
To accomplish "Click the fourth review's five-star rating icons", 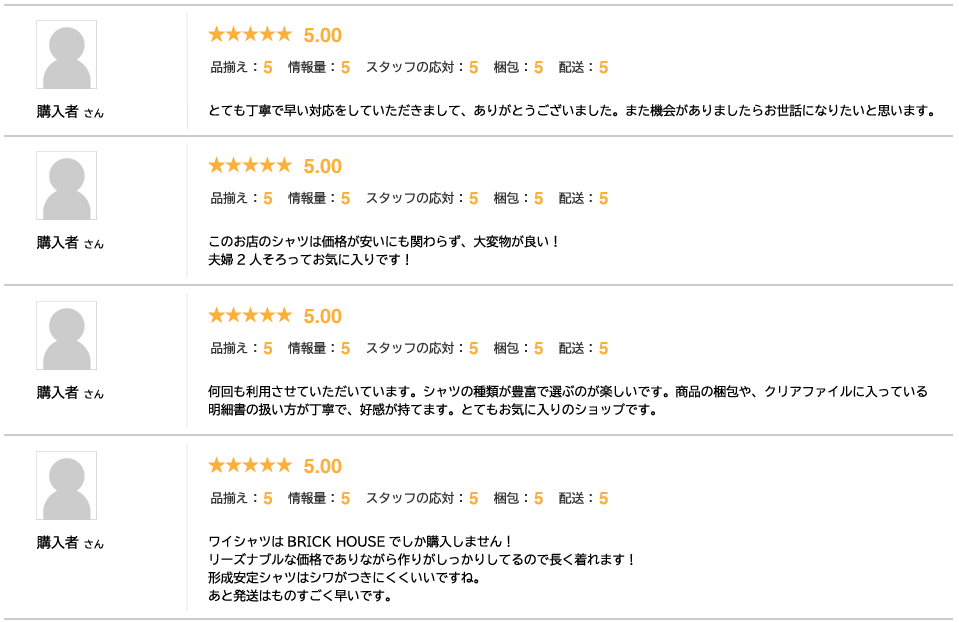I will pyautogui.click(x=249, y=466).
